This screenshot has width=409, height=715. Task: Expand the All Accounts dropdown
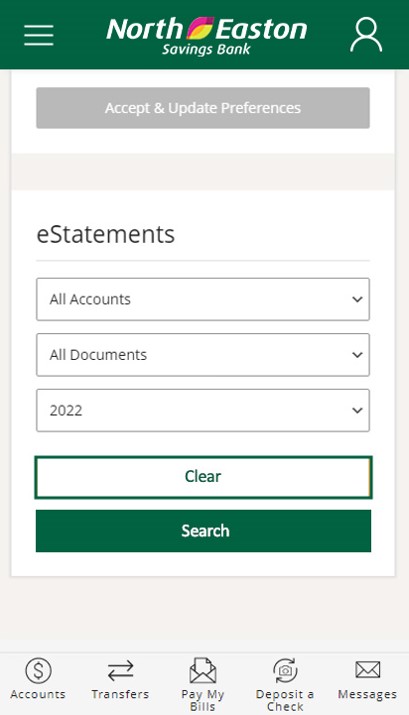203,299
